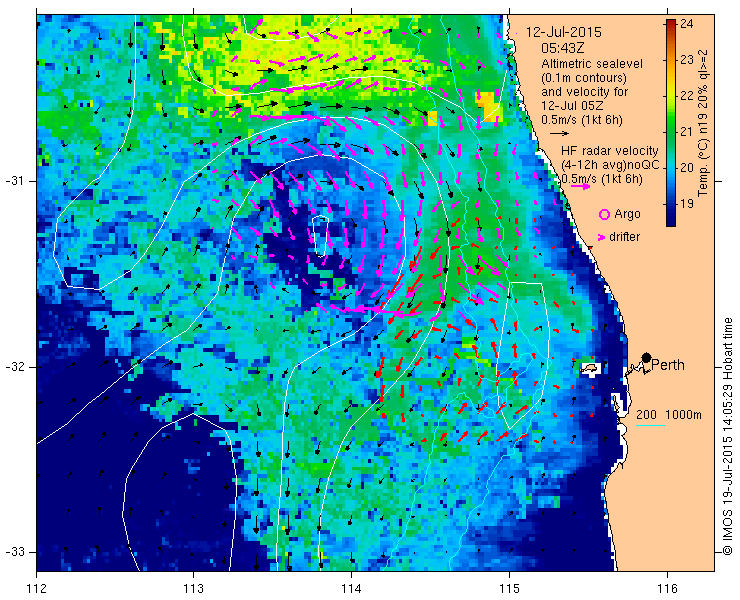Screen dimensions: 740x600
Task: Click the magenta HF radar scale arrow
Action: 580,186
